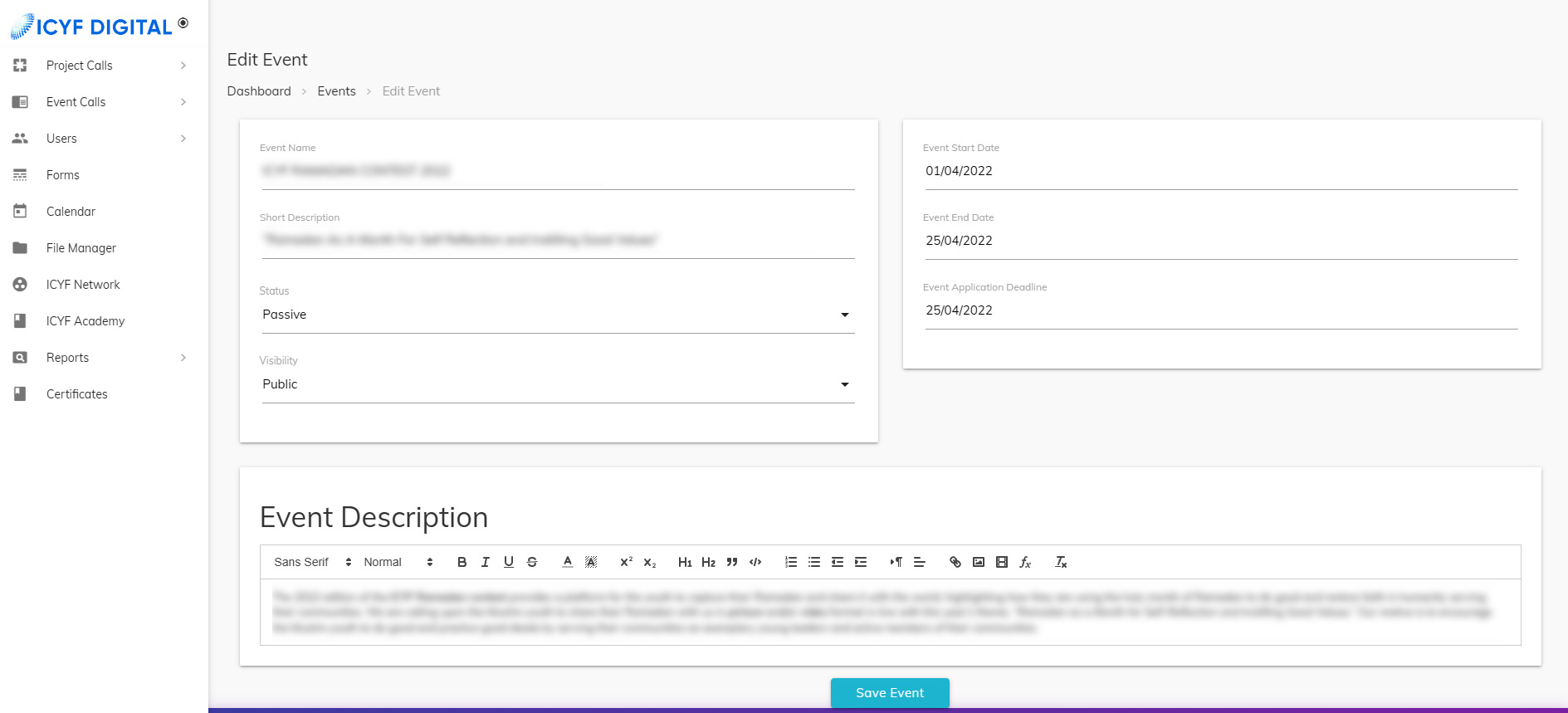Viewport: 1568px width, 713px height.
Task: Insert an image into the description
Action: coord(979,562)
